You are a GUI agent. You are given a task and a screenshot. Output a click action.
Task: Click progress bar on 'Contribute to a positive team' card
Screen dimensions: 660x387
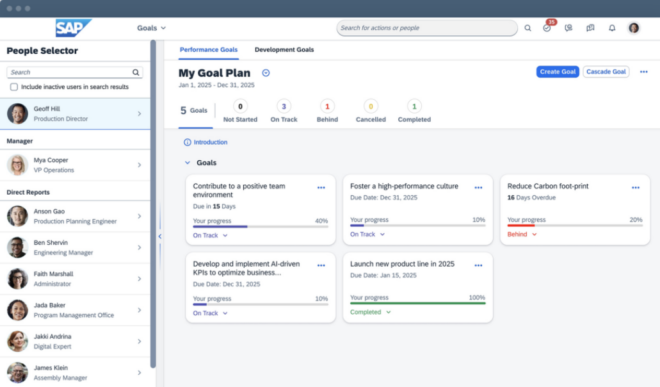point(261,227)
